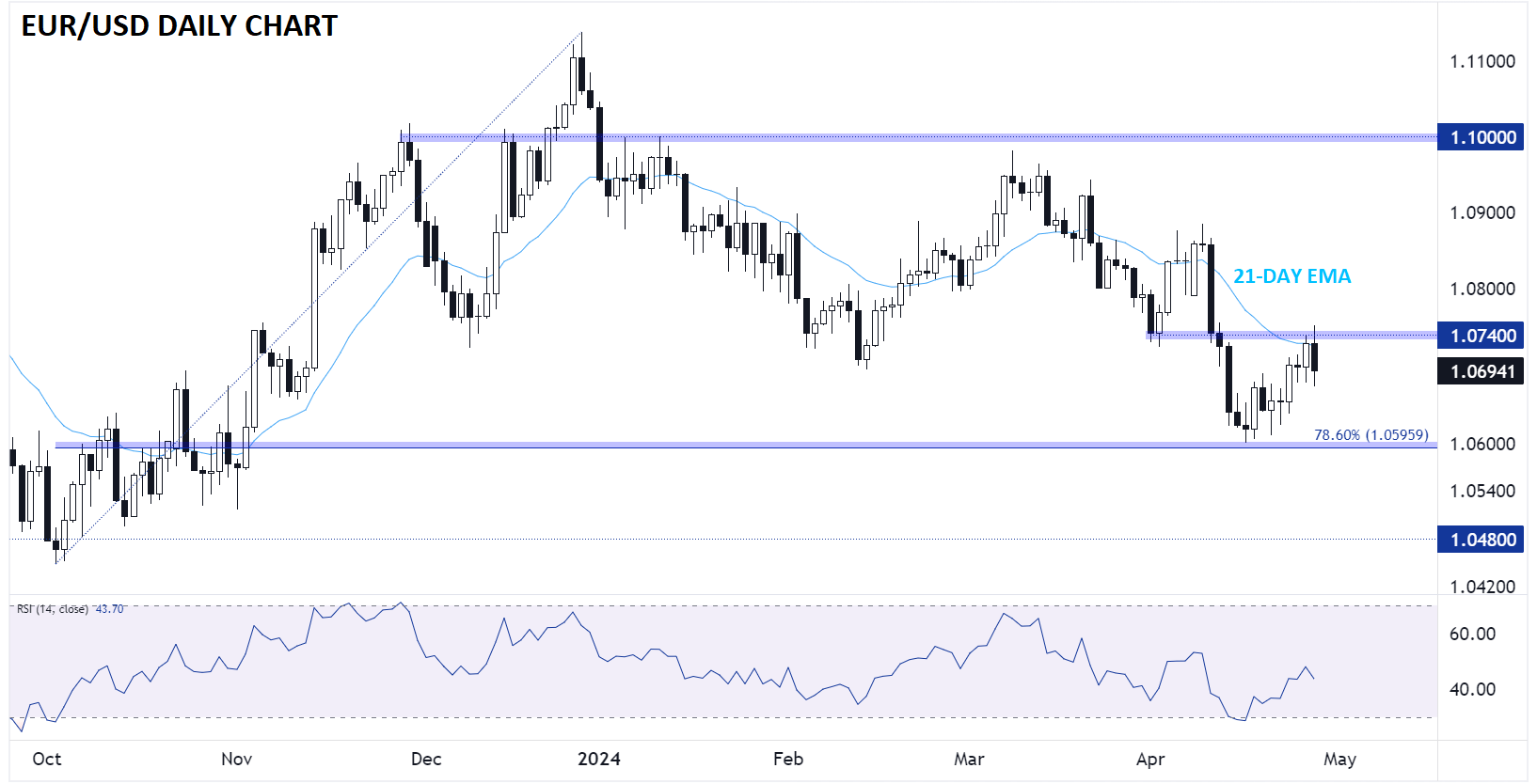Click the Dec label on time axis
The width and height of the screenshot is (1537, 784).
[x=426, y=760]
